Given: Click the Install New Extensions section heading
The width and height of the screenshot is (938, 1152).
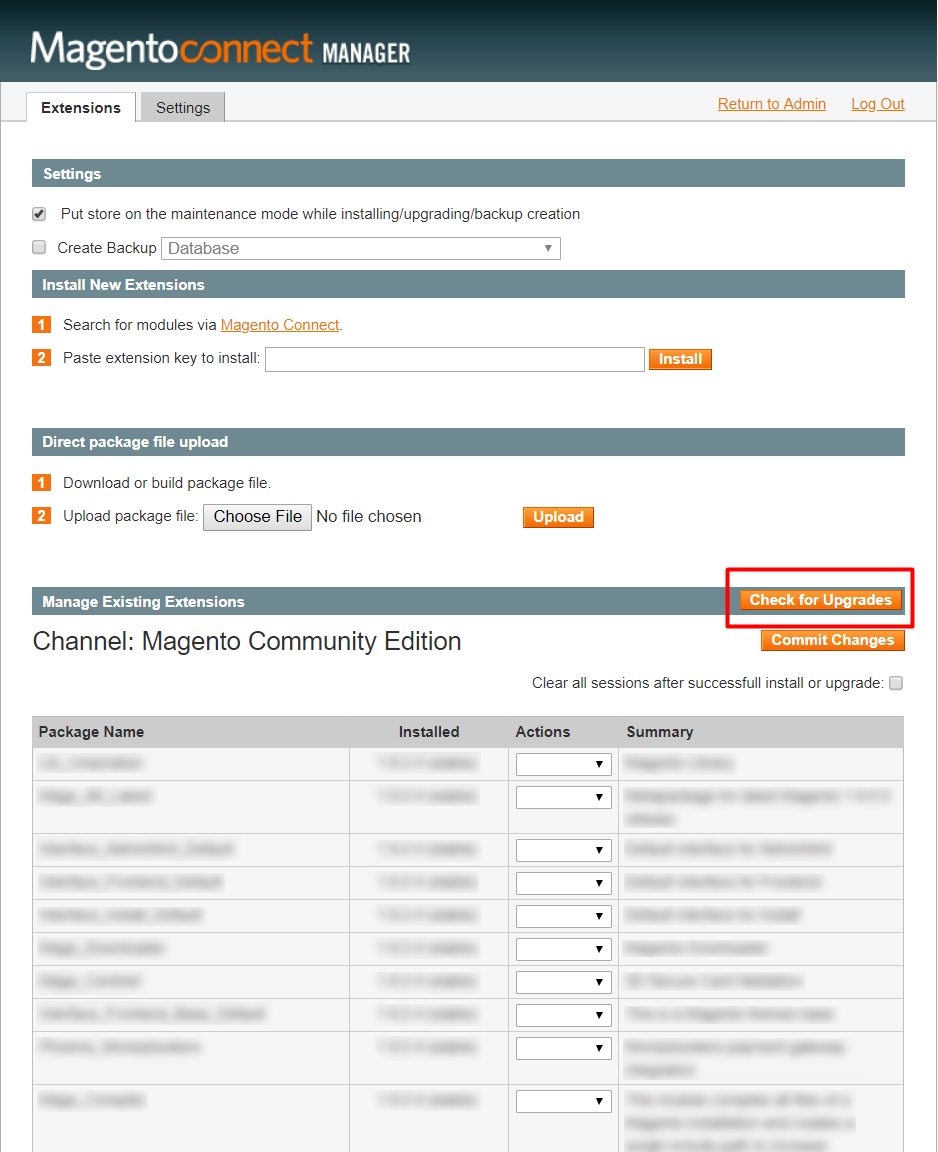Looking at the screenshot, I should coord(123,284).
